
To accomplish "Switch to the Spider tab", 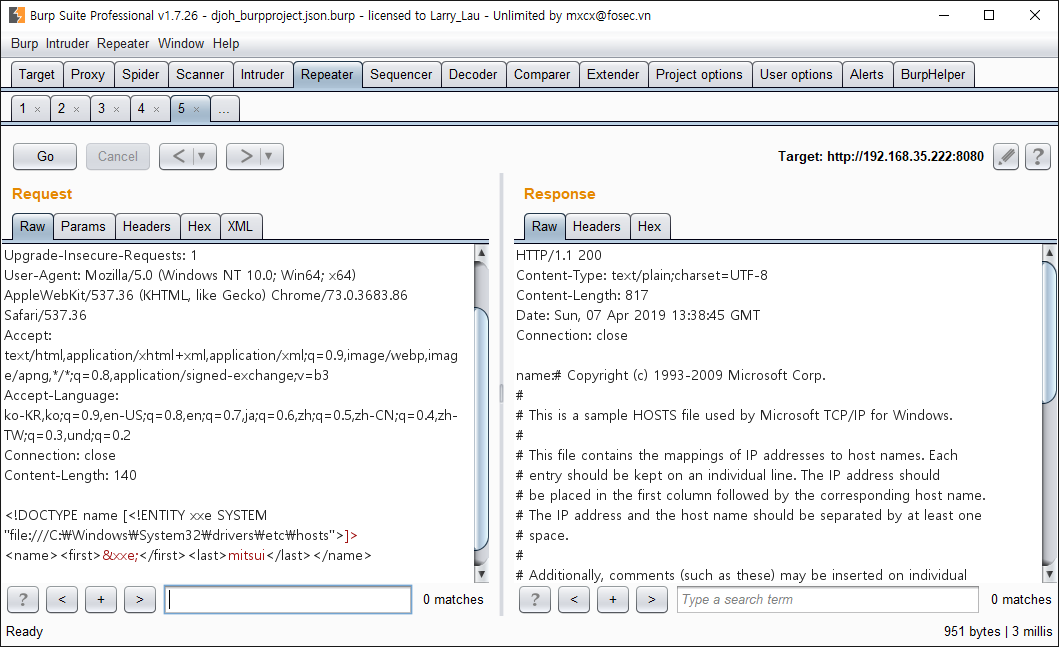I will click(140, 74).
